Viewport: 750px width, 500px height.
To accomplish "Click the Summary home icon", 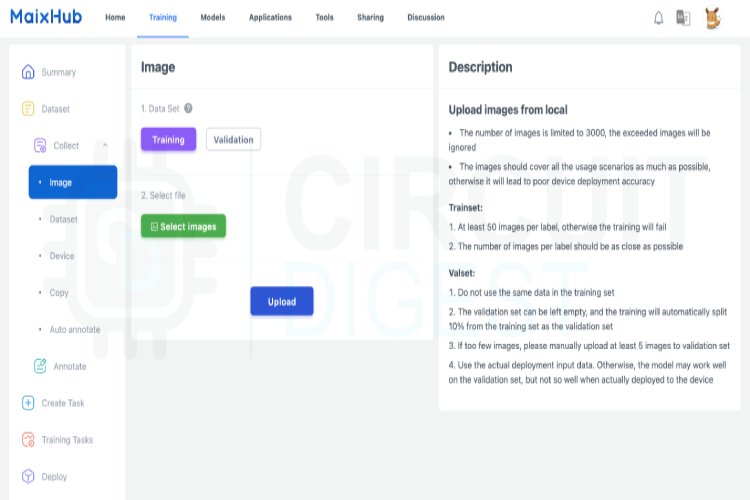I will coord(28,72).
